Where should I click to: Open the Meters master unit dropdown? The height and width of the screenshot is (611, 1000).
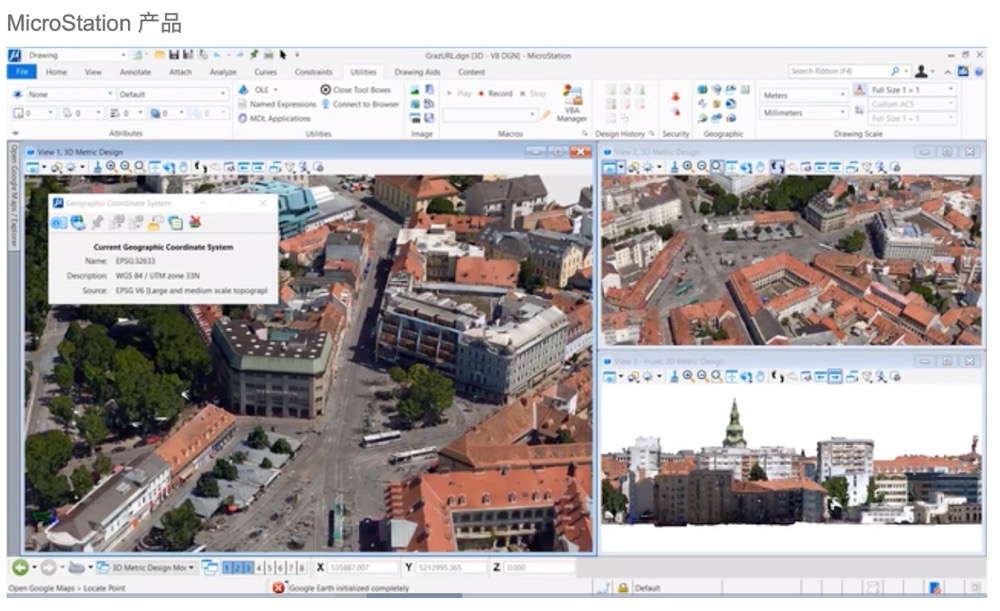(804, 95)
